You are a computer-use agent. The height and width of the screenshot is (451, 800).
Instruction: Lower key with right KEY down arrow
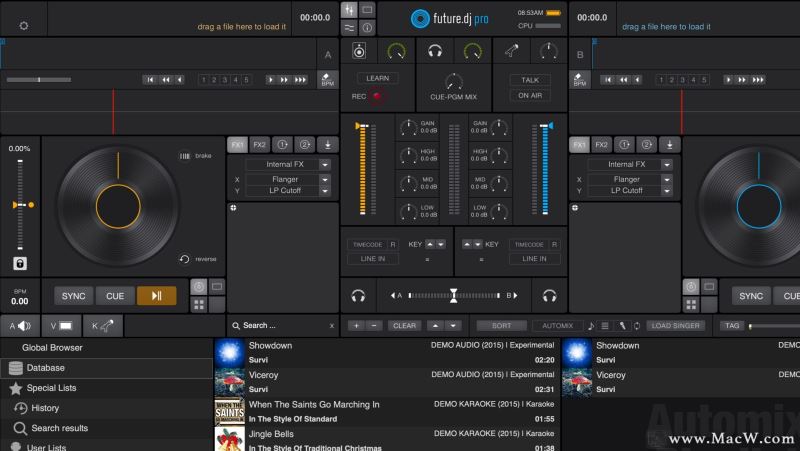click(477, 244)
